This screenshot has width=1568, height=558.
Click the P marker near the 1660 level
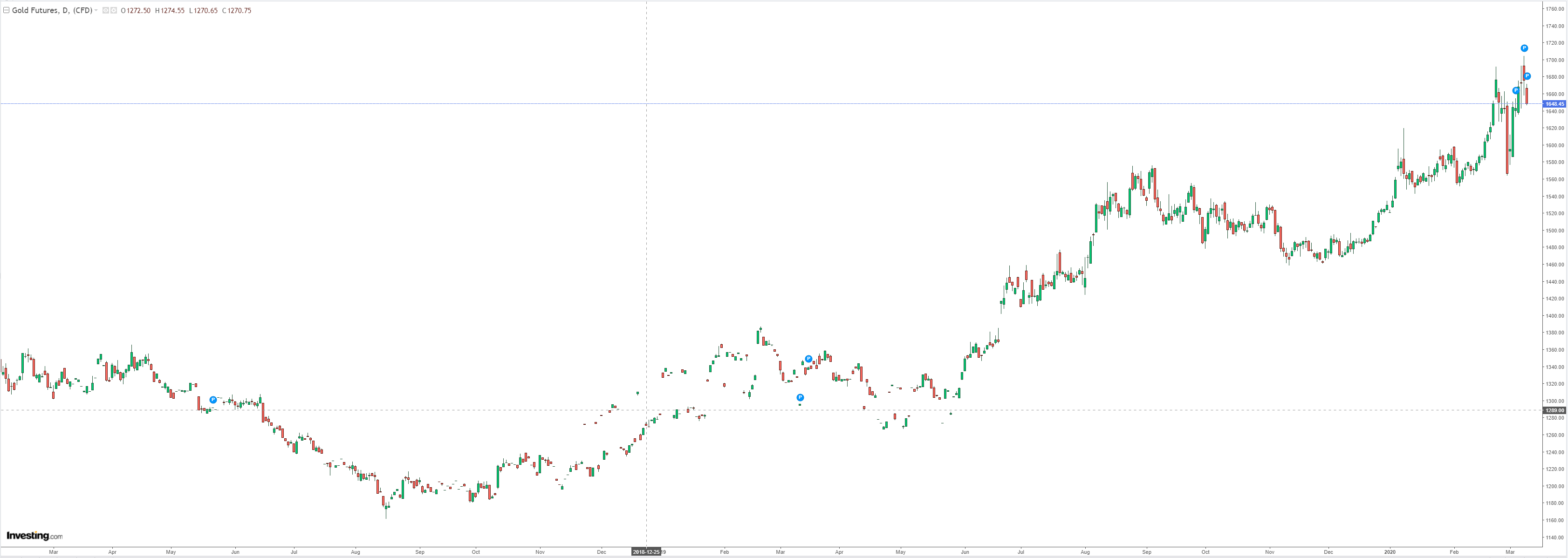point(1516,91)
